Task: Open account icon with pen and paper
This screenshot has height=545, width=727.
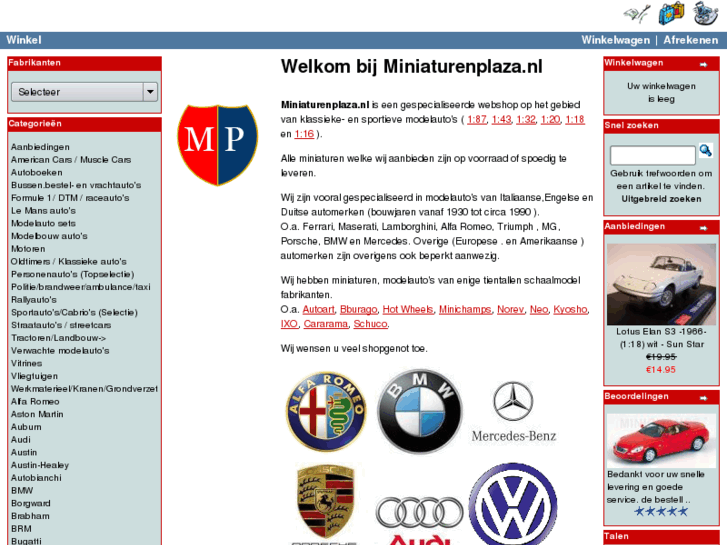Action: [x=637, y=13]
